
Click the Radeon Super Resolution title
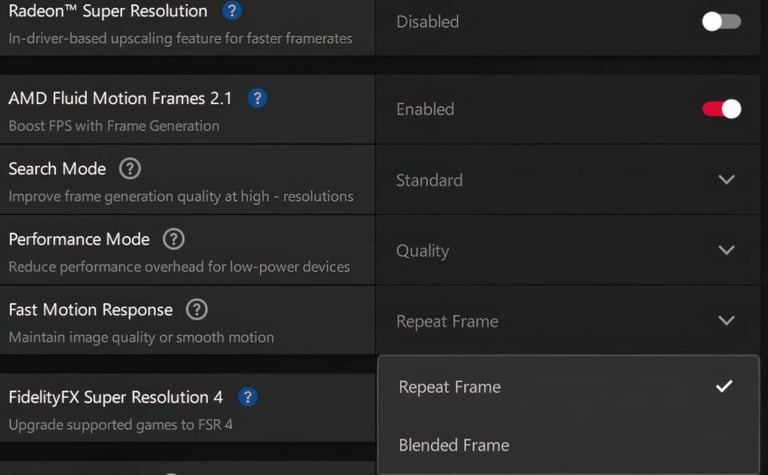tap(108, 12)
